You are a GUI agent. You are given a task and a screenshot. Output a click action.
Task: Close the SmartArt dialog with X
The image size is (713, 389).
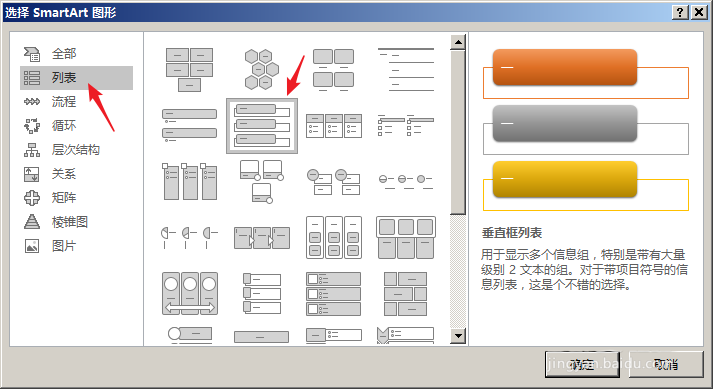click(698, 12)
